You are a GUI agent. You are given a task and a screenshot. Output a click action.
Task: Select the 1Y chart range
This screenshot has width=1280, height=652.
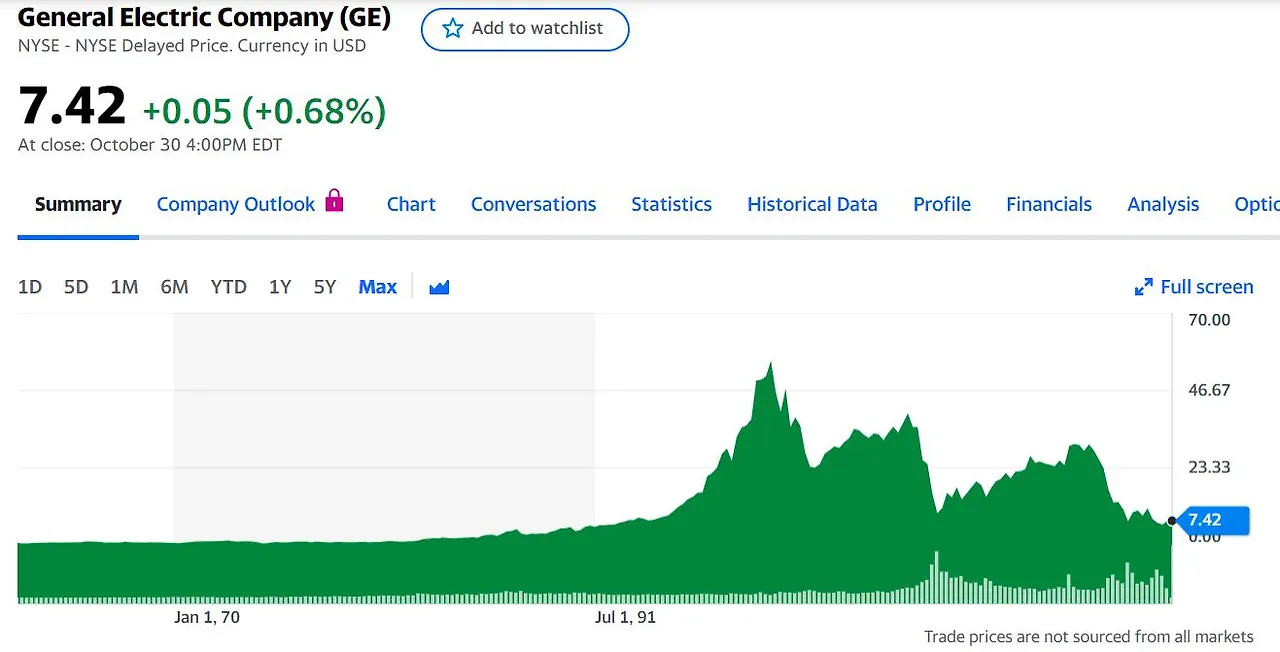(x=280, y=287)
